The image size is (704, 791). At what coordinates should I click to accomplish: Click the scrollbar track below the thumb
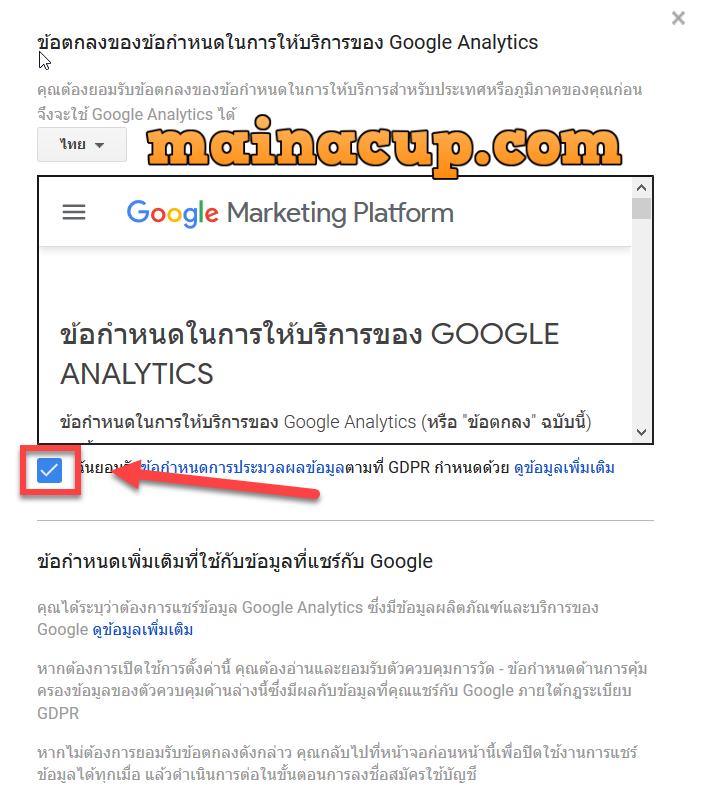(x=641, y=321)
